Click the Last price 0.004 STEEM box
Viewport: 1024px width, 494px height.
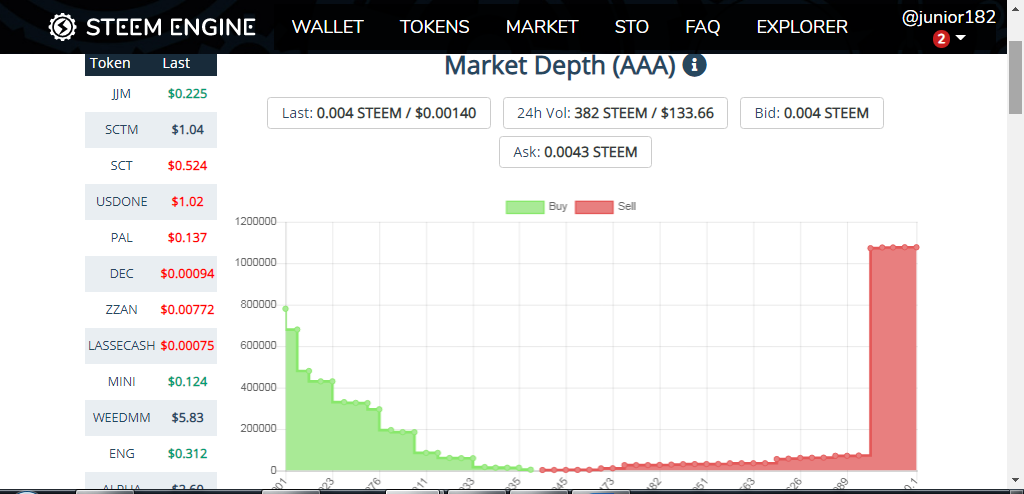tap(379, 113)
